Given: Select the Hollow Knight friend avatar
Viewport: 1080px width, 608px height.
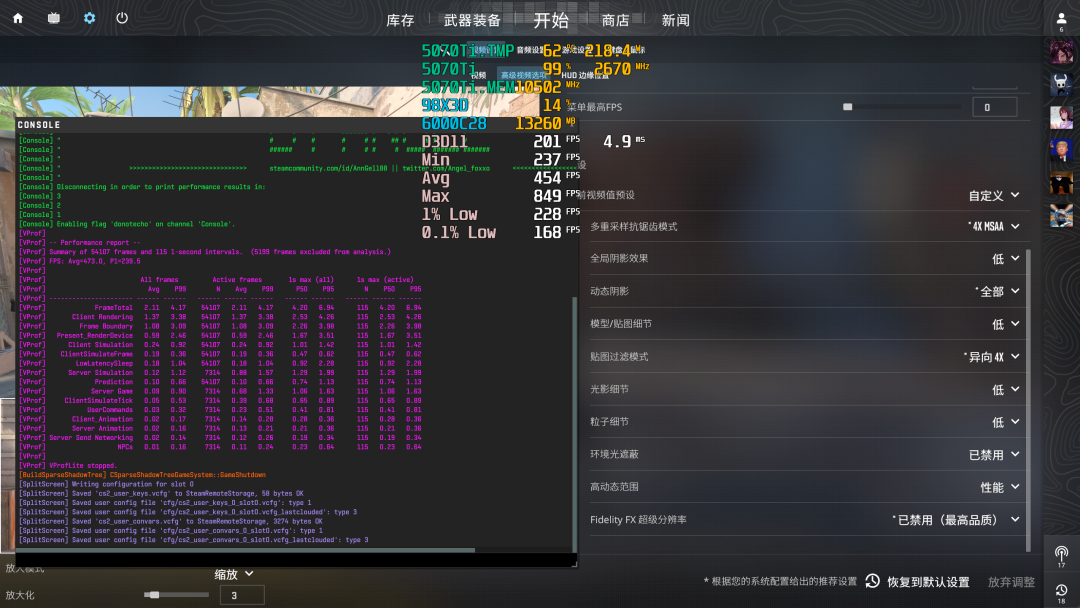Looking at the screenshot, I should point(1061,85).
